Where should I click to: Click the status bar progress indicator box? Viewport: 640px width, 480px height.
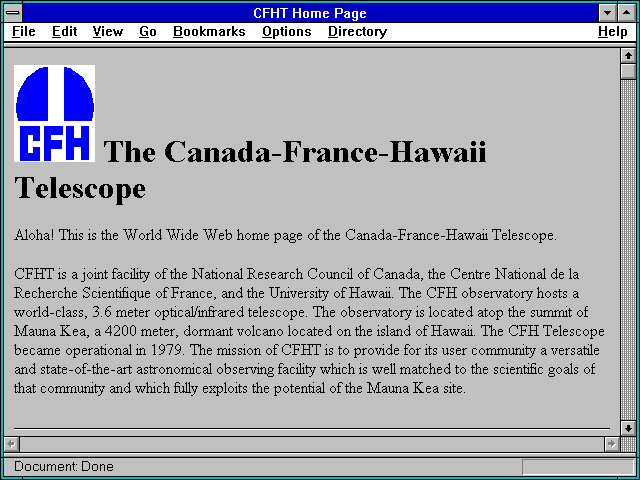(x=578, y=467)
